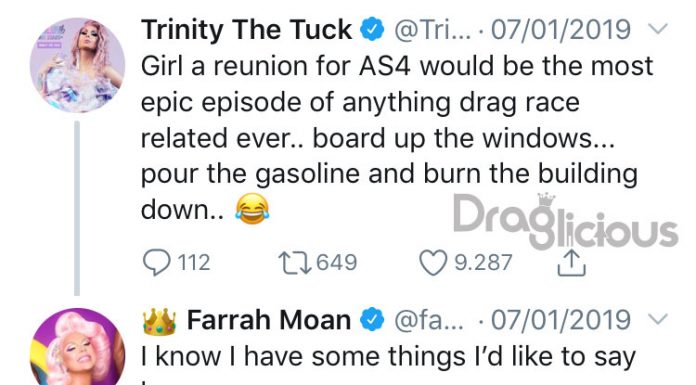
Task: Like Trinity The Tuck's tweet
Action: click(433, 262)
